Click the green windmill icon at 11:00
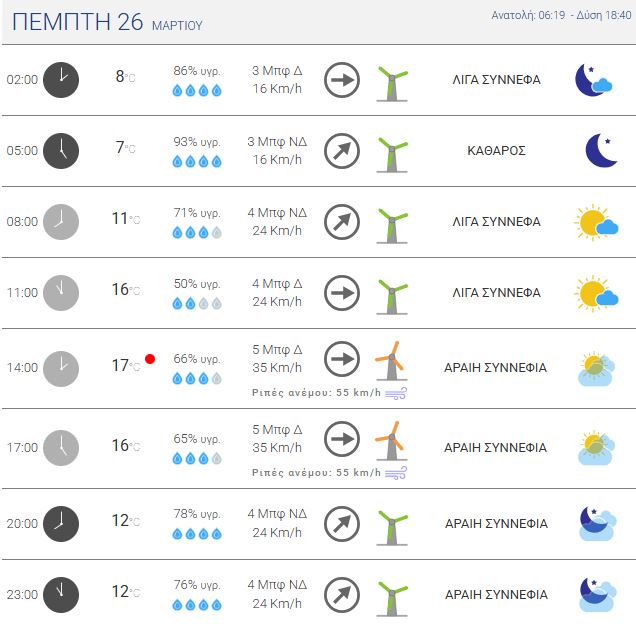636x629 pixels. (392, 294)
